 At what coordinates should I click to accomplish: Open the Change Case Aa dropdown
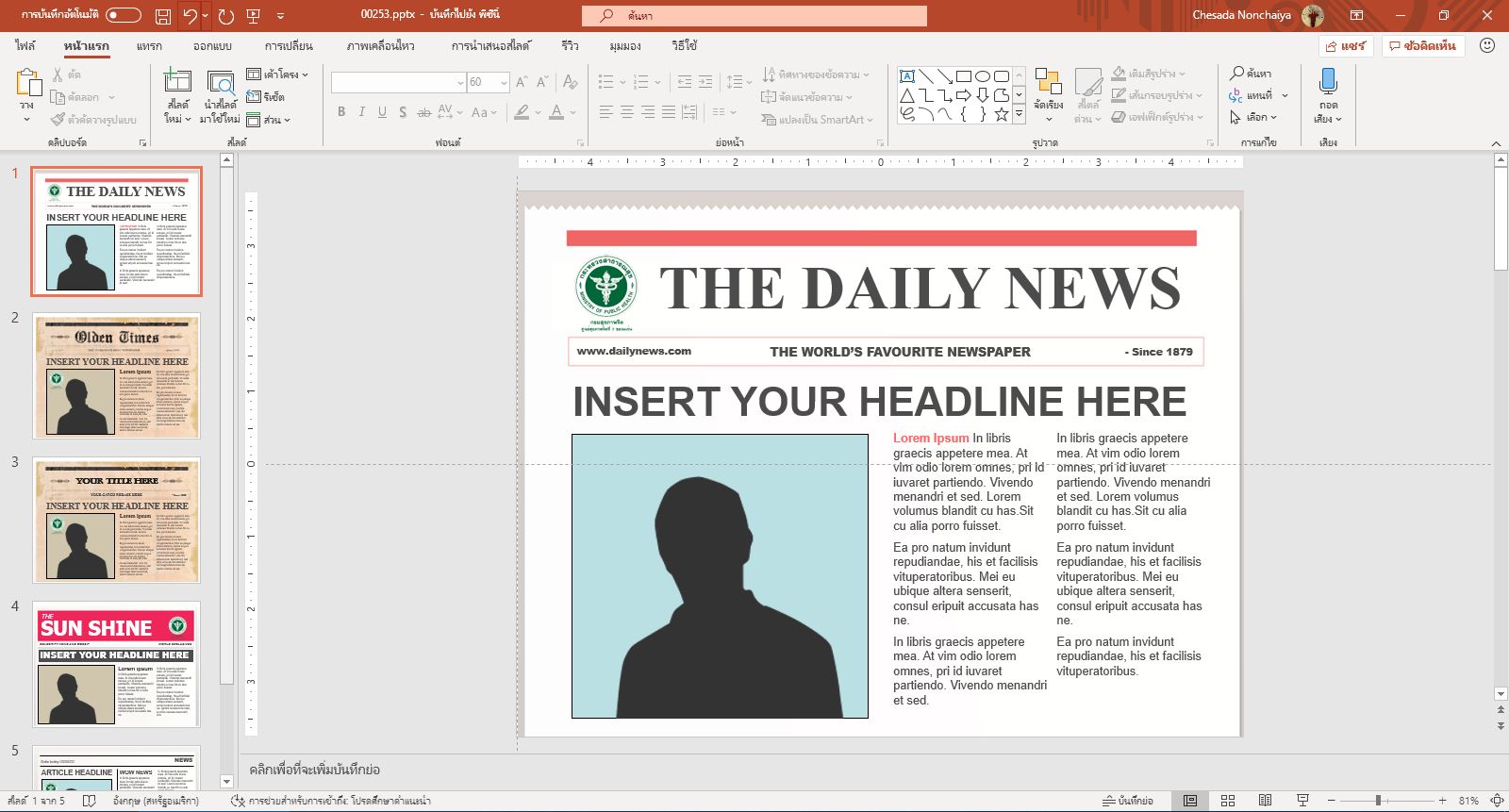point(483,112)
